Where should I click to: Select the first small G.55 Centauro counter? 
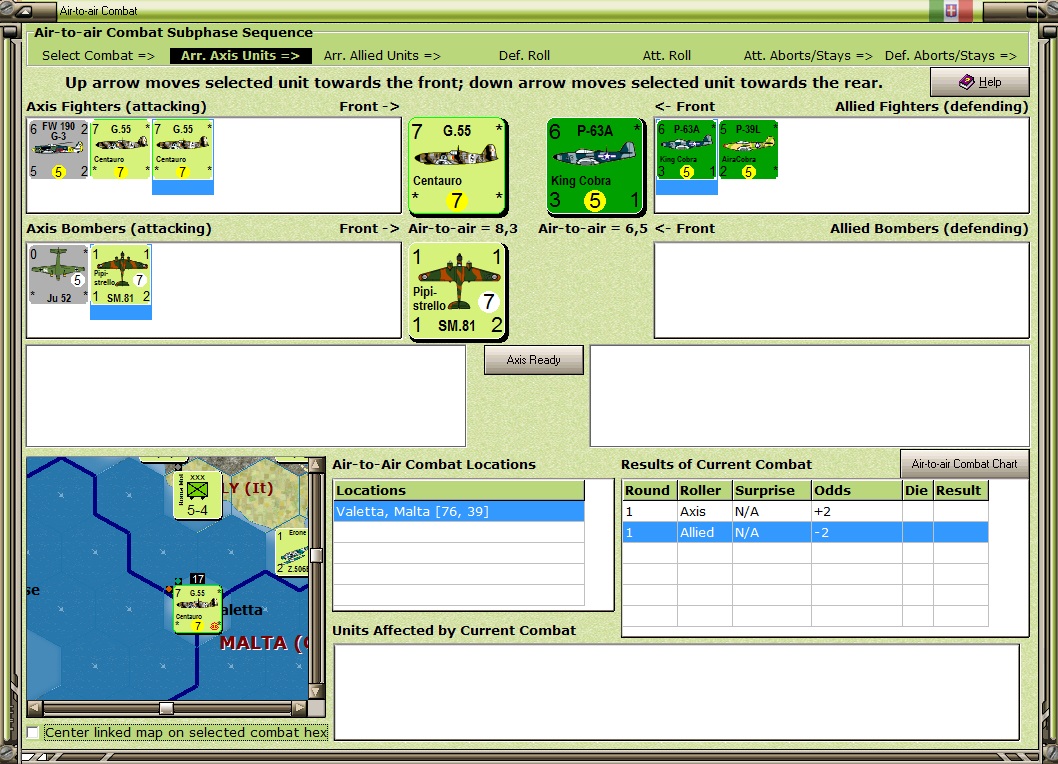click(x=121, y=149)
